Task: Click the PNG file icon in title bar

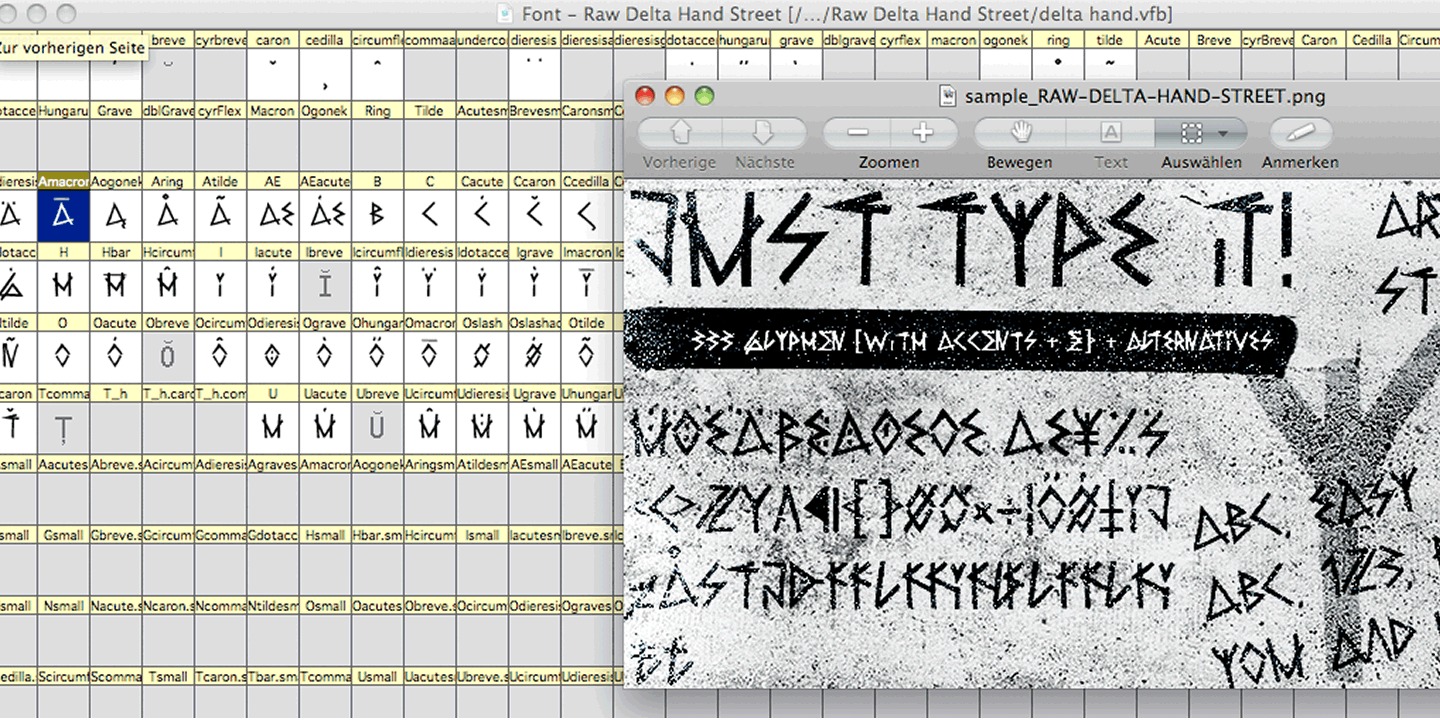Action: [950, 96]
